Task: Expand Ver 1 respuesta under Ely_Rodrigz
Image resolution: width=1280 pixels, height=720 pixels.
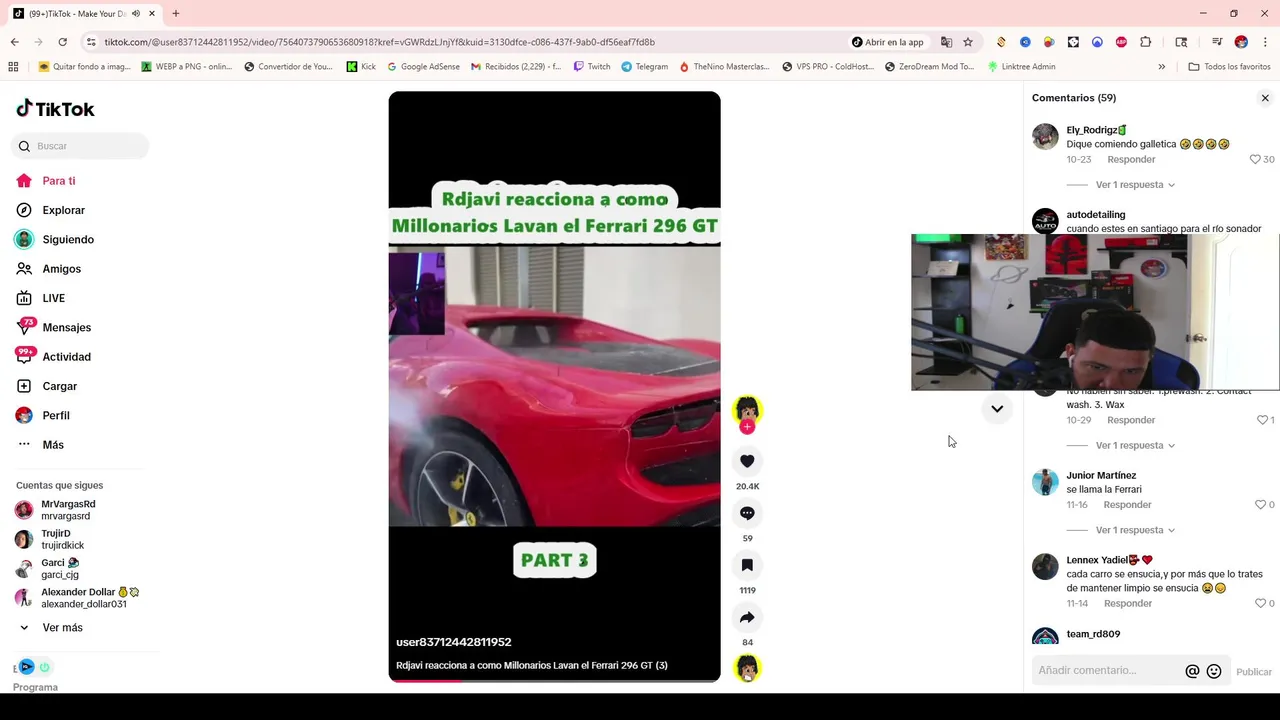Action: tap(1135, 185)
